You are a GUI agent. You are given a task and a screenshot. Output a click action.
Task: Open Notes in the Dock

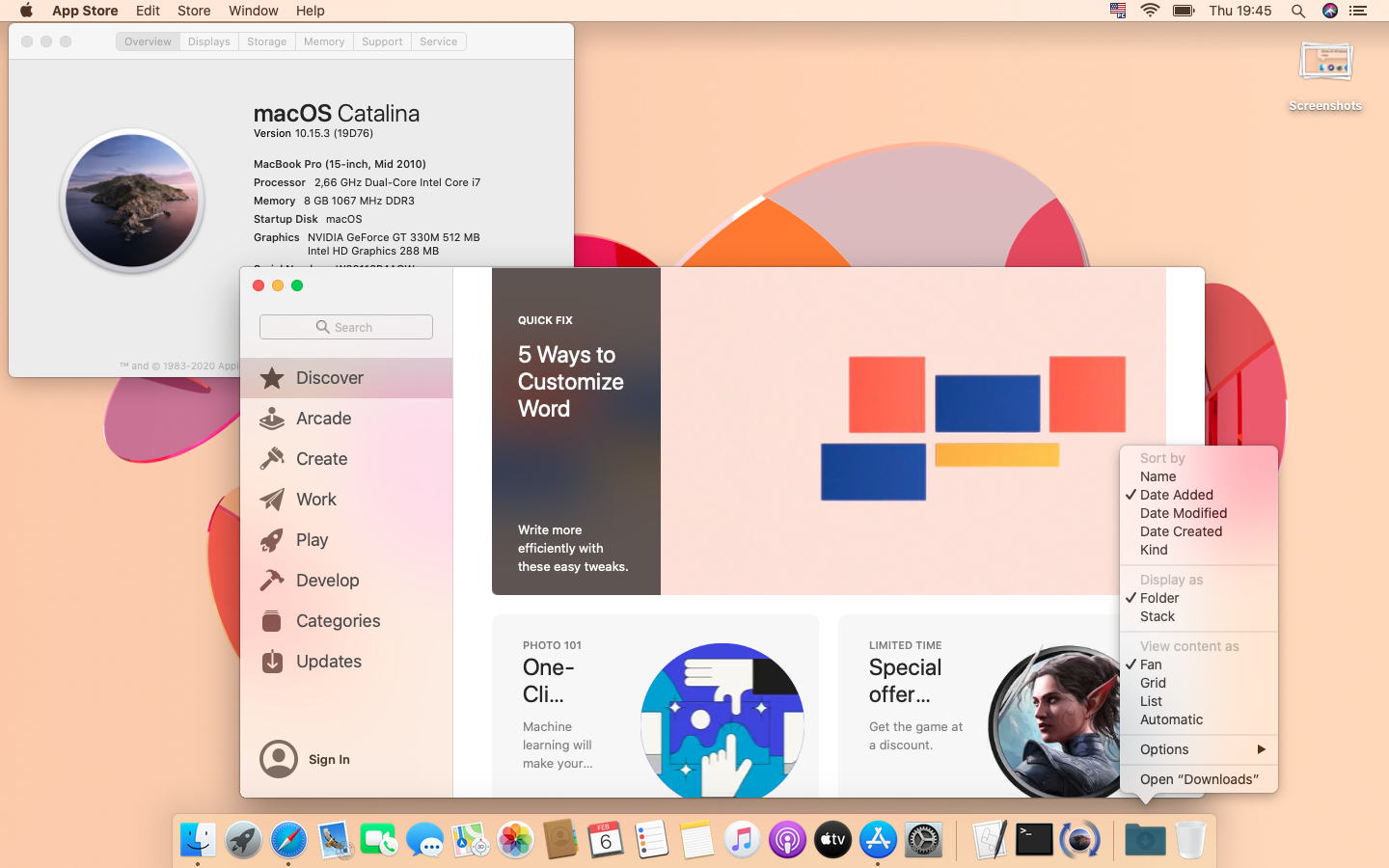point(696,840)
